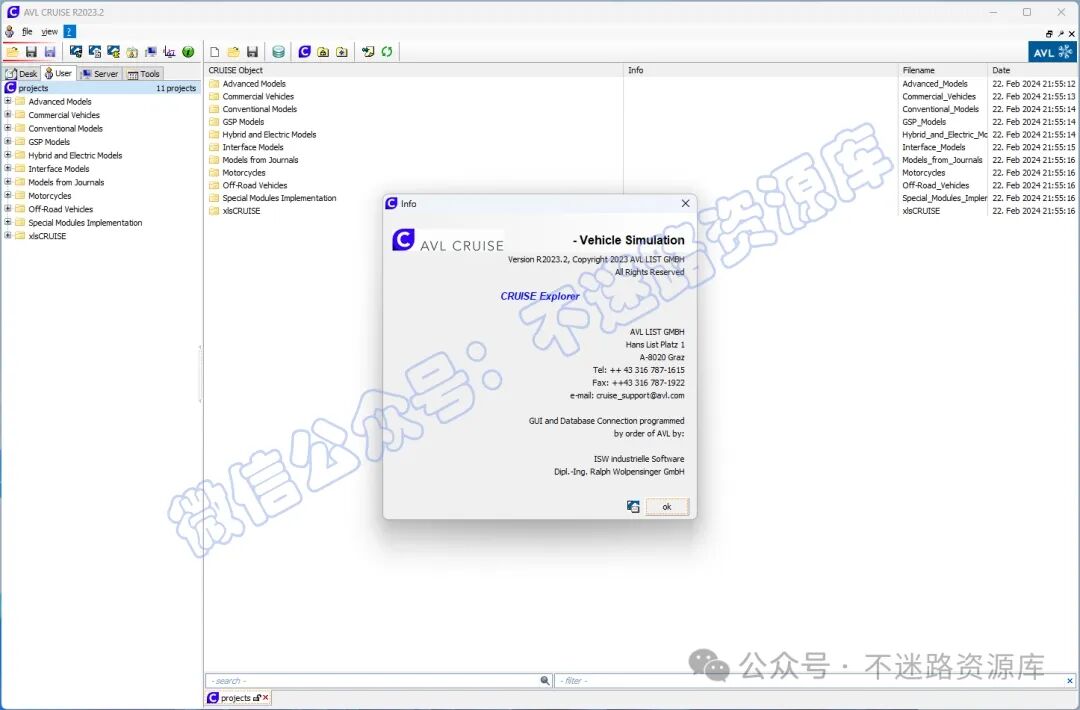Click the chart diagram icon in left toolbar
This screenshot has height=710, width=1080.
[x=169, y=52]
